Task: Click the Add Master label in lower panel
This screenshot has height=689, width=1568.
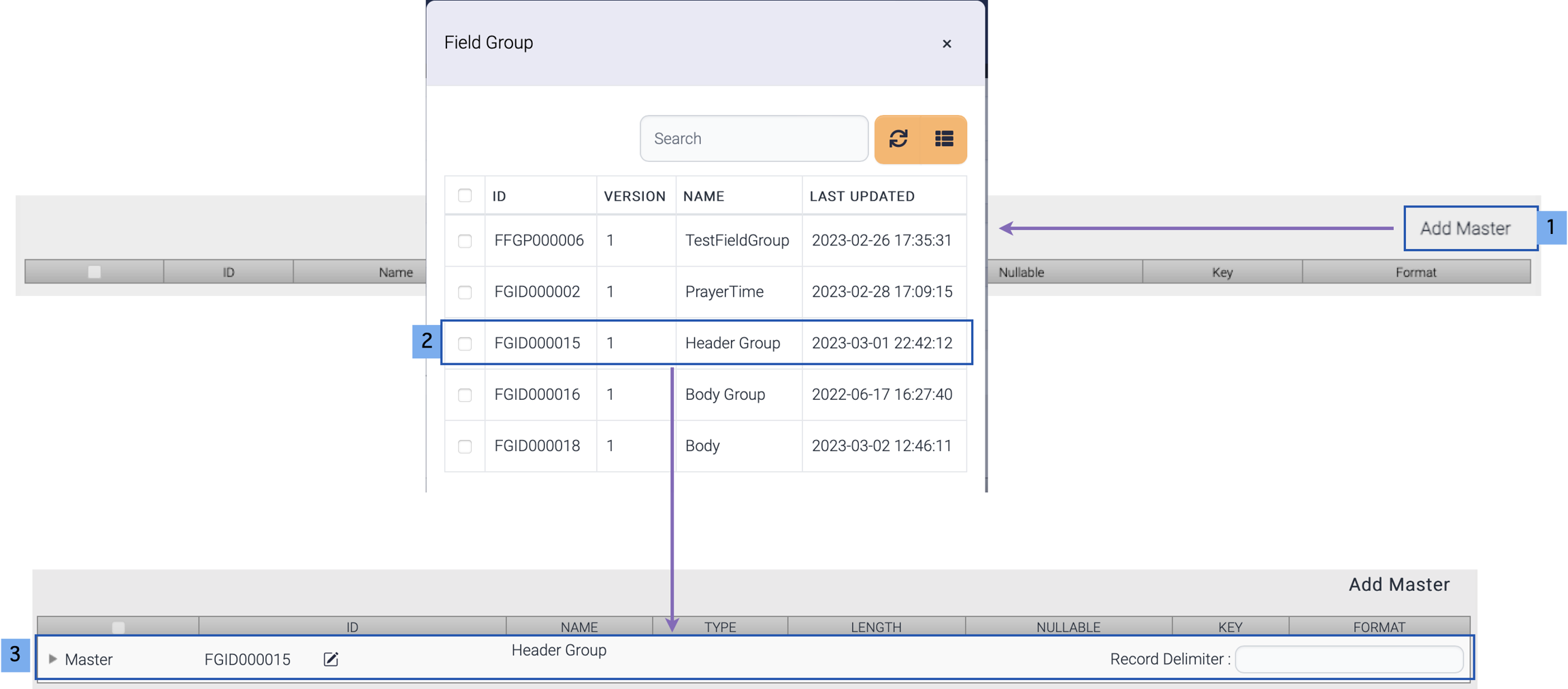Action: click(x=1399, y=584)
